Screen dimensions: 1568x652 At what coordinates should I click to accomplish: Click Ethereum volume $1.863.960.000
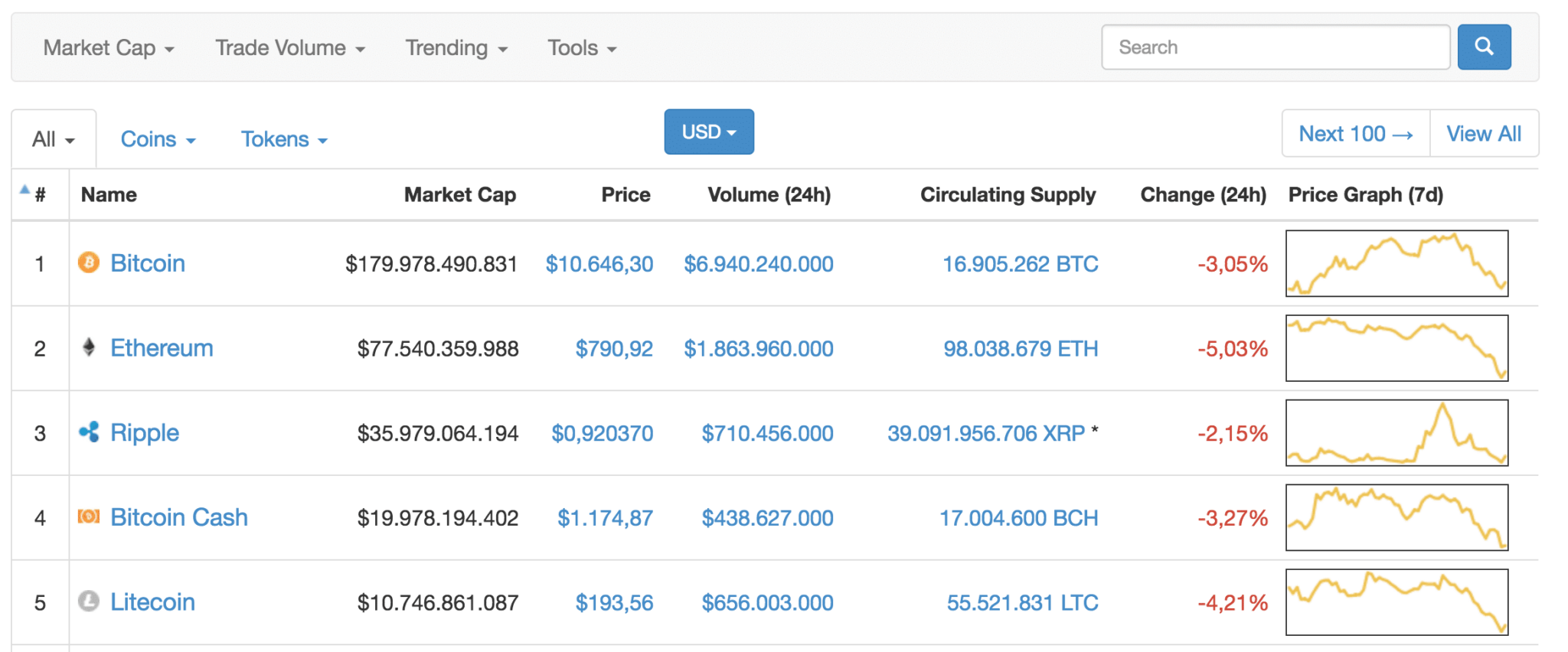[759, 349]
